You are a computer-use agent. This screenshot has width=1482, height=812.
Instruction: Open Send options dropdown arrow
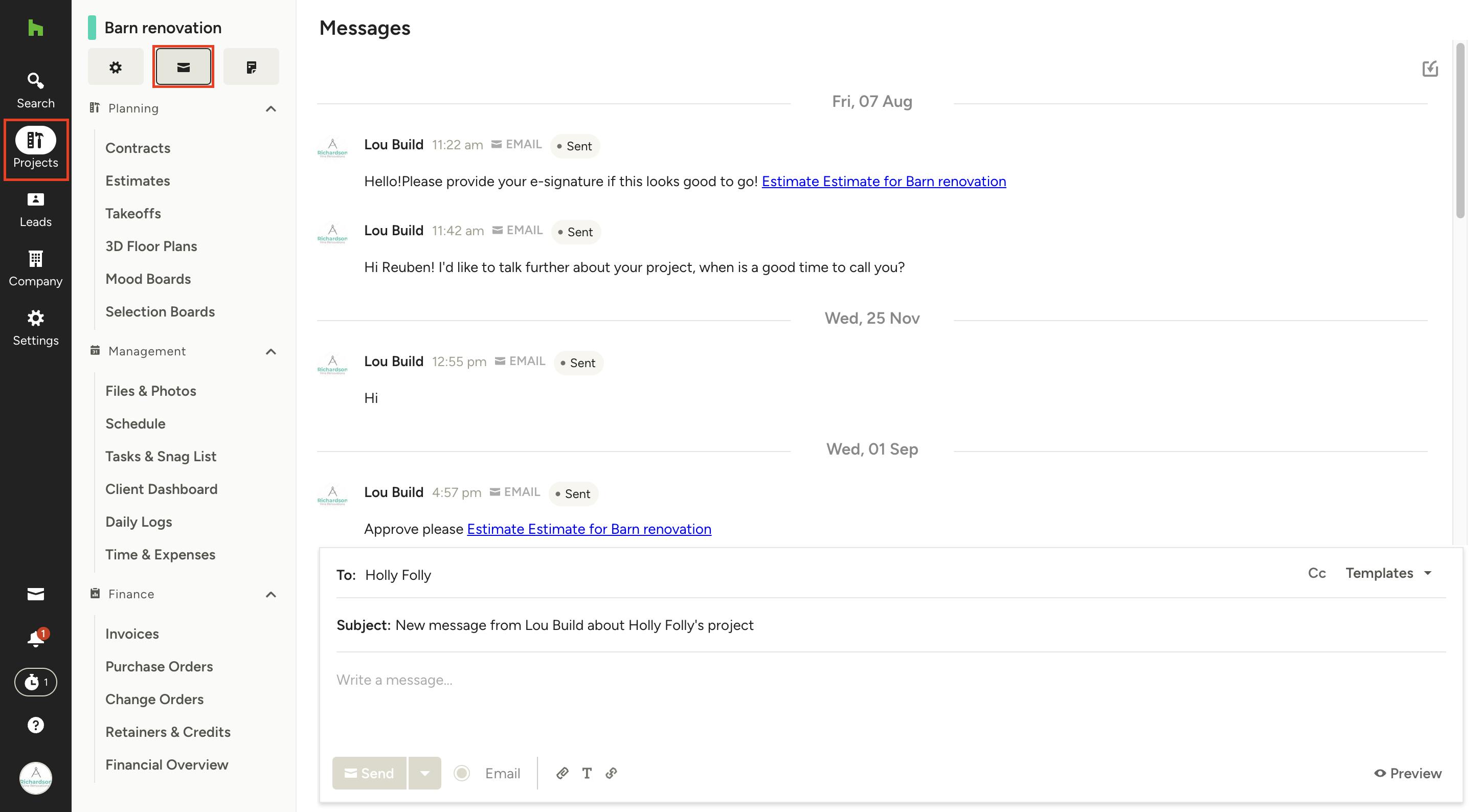(x=424, y=773)
